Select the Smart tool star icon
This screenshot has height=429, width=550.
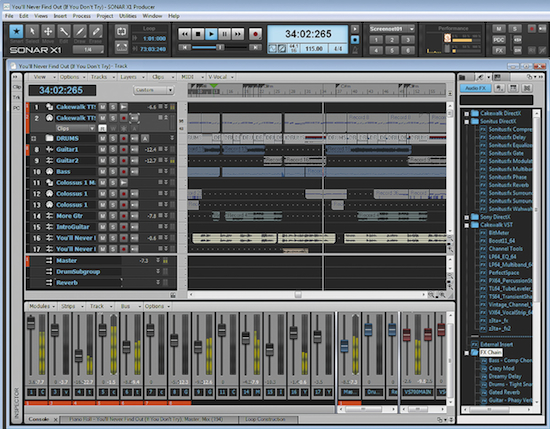[x=16, y=32]
